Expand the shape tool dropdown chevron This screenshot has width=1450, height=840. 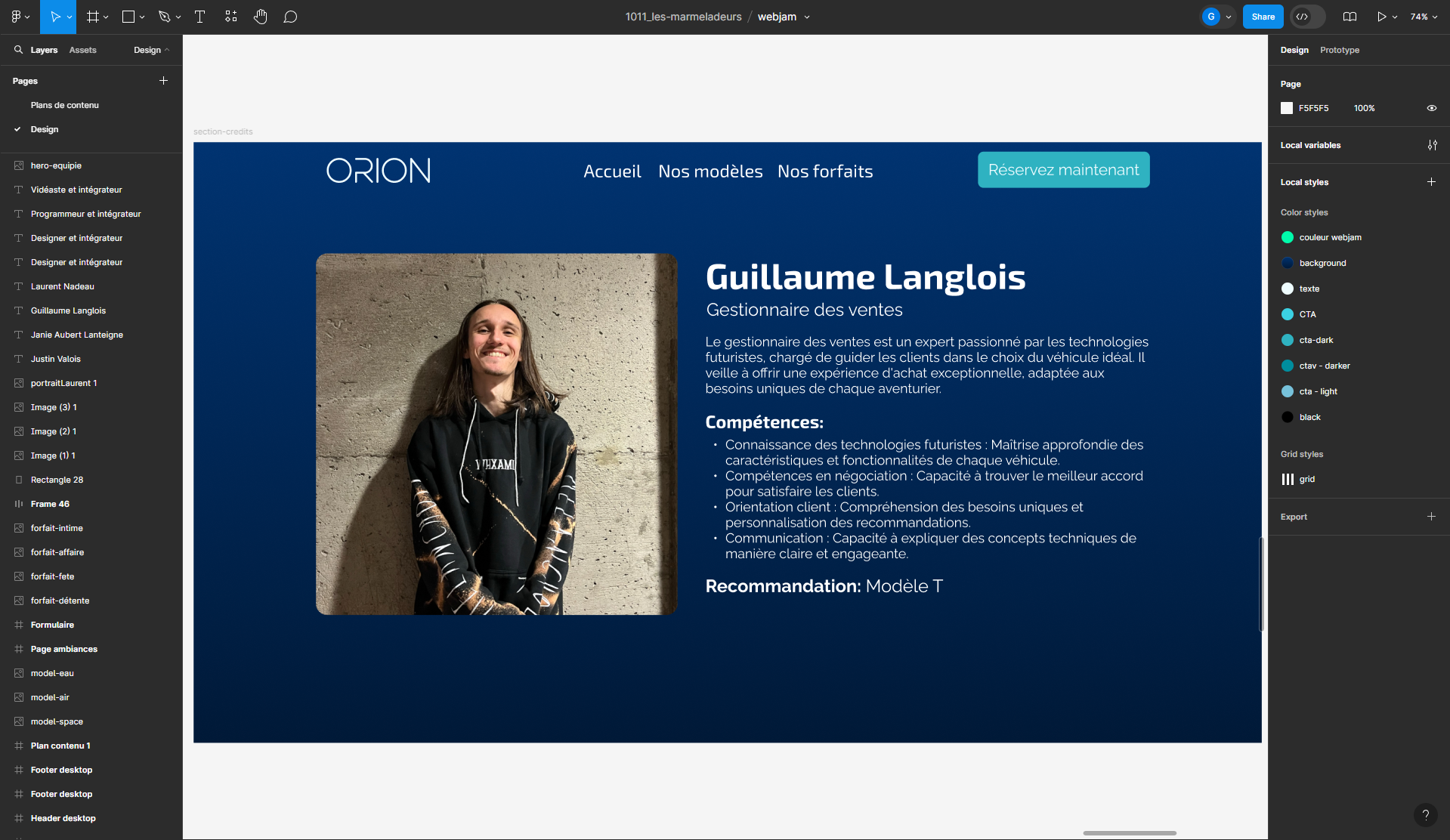coord(141,17)
